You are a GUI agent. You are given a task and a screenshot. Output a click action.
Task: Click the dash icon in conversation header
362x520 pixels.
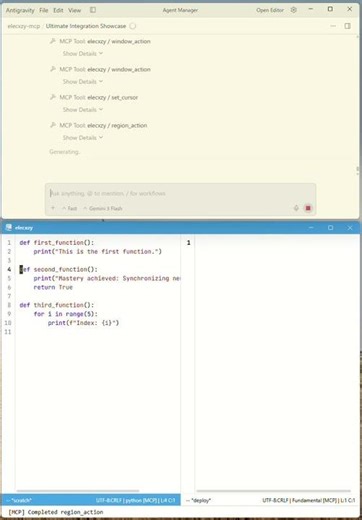tap(333, 26)
